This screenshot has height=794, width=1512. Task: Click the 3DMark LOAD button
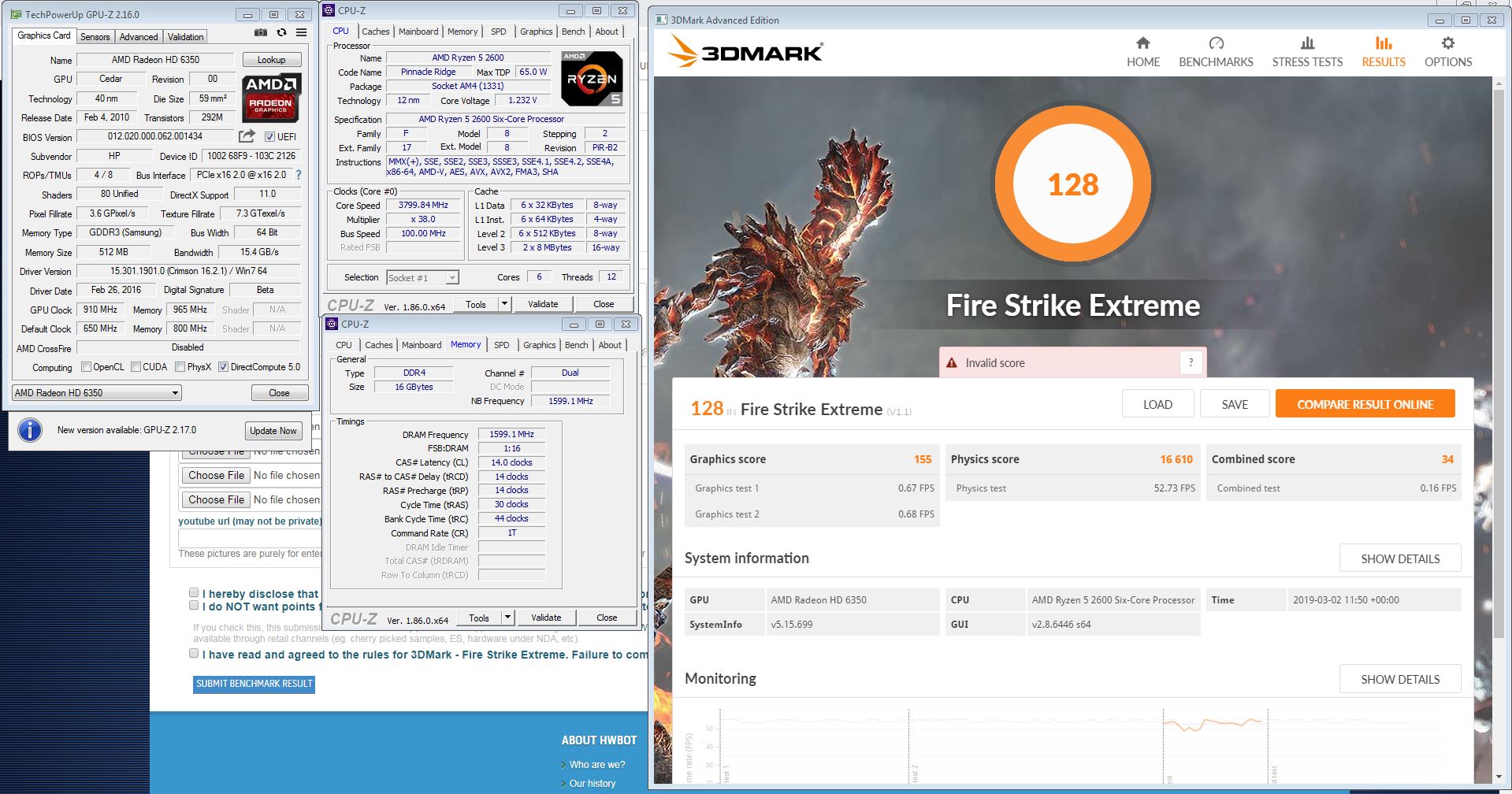(1157, 404)
